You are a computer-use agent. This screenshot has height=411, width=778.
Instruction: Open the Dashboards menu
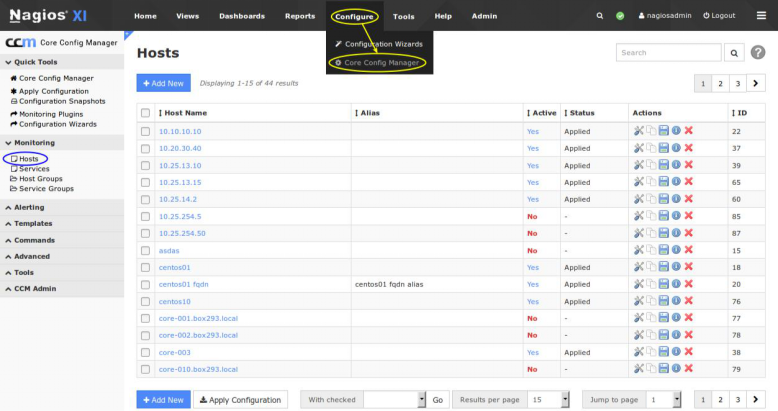[242, 16]
